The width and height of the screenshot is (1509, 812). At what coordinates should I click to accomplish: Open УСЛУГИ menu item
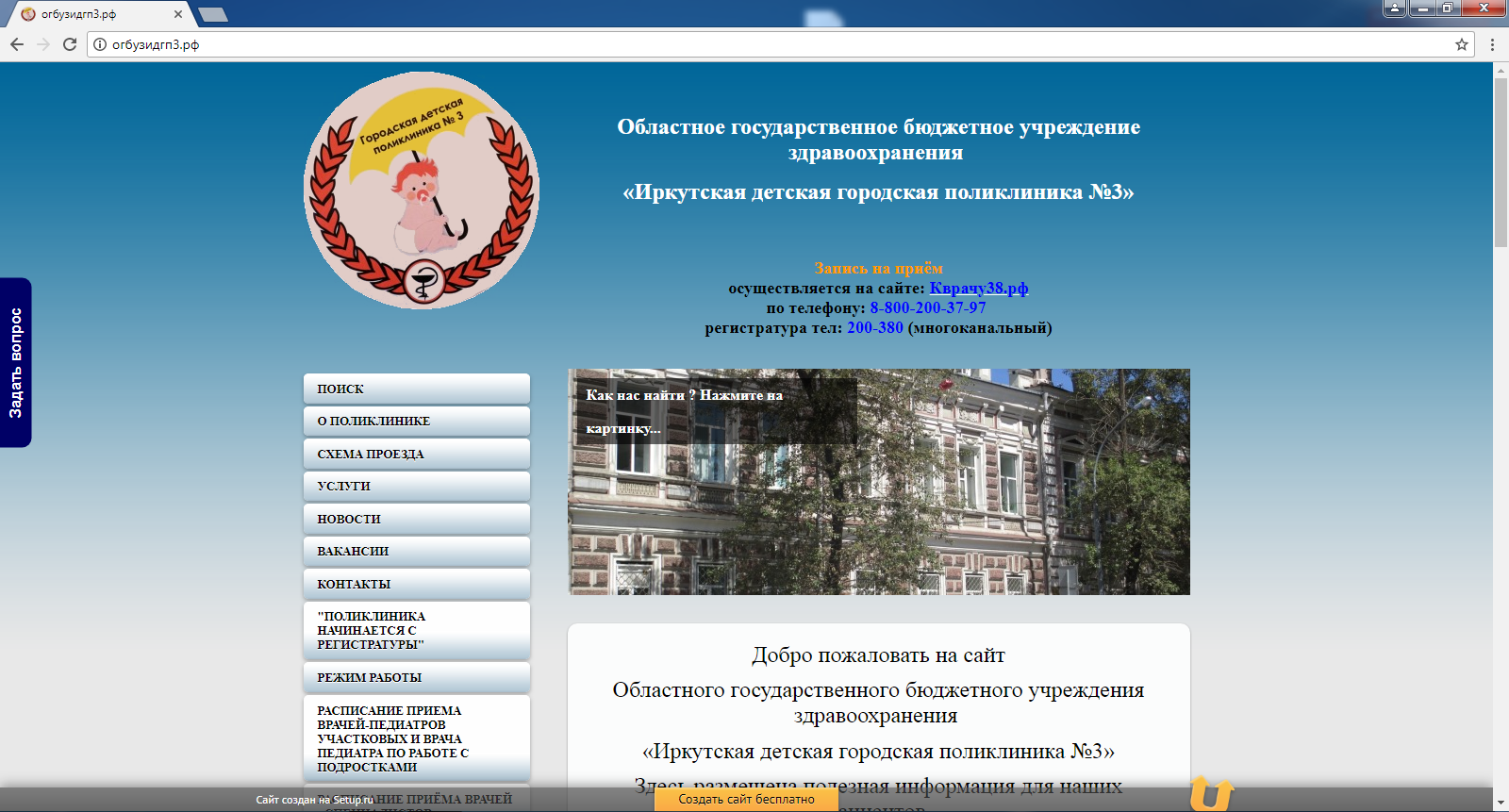[x=417, y=486]
